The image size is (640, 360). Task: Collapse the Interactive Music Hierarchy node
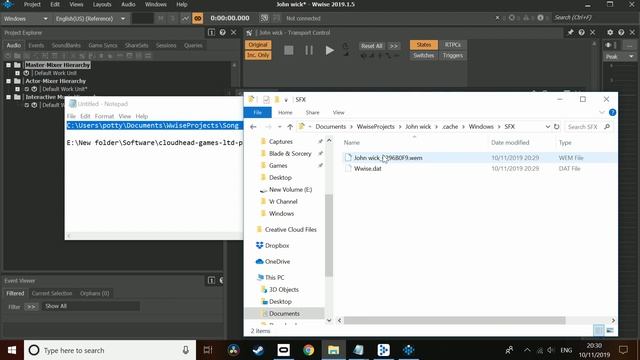pyautogui.click(x=8, y=97)
